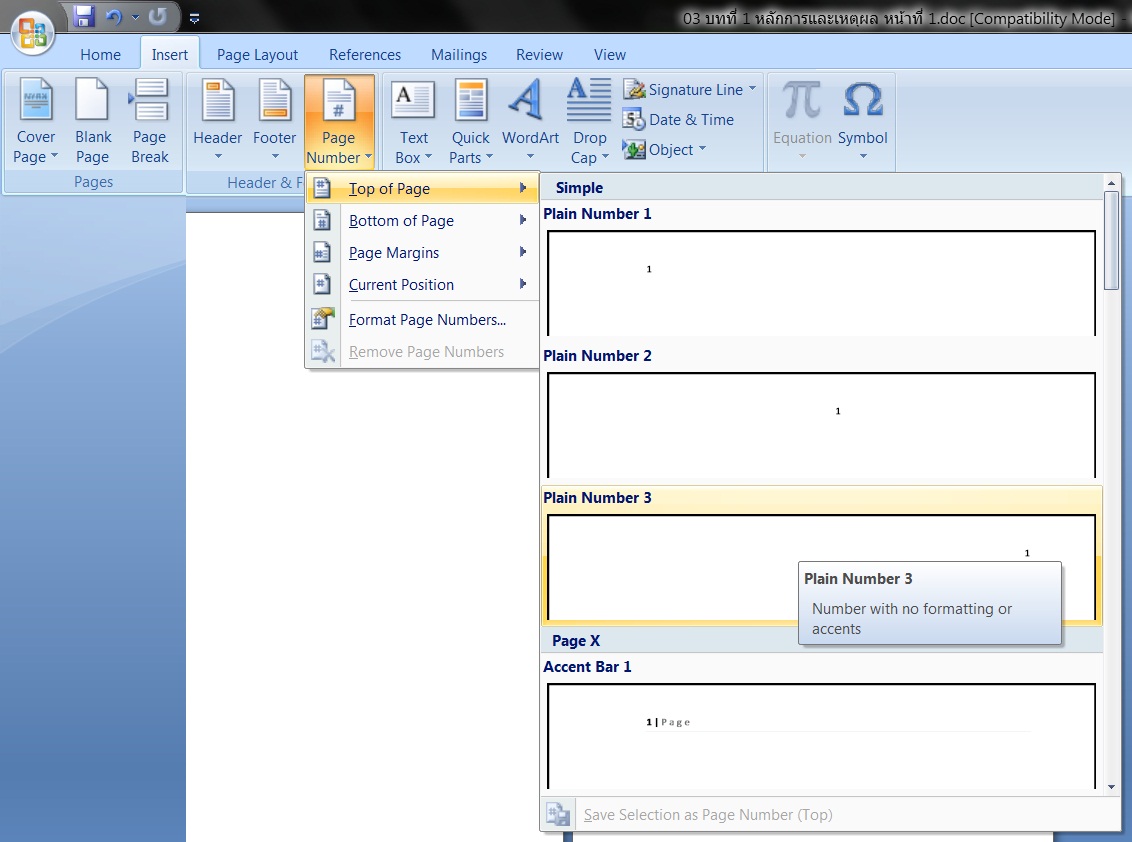
Task: Click the Page Break icon
Action: pos(150,101)
